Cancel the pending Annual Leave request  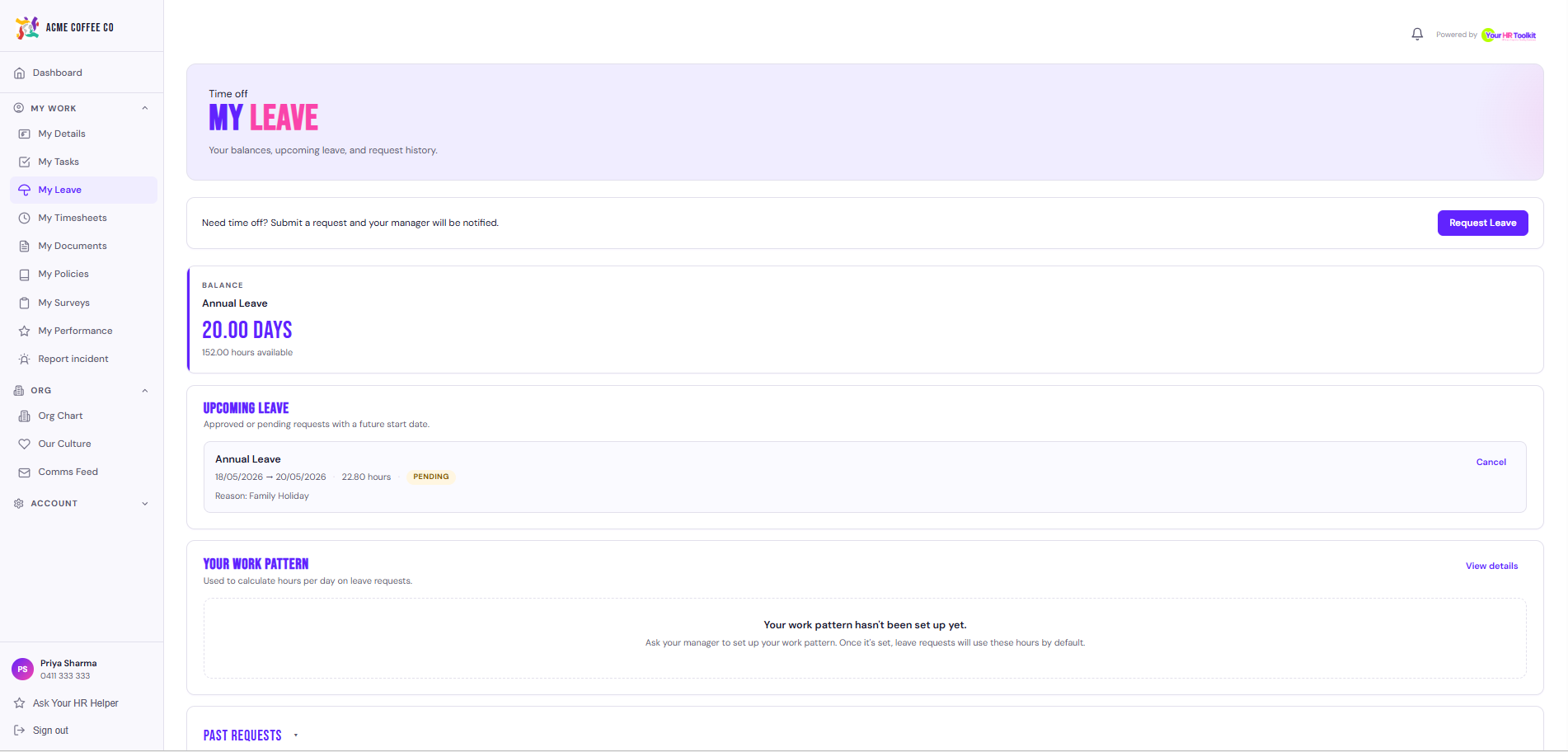coord(1491,463)
